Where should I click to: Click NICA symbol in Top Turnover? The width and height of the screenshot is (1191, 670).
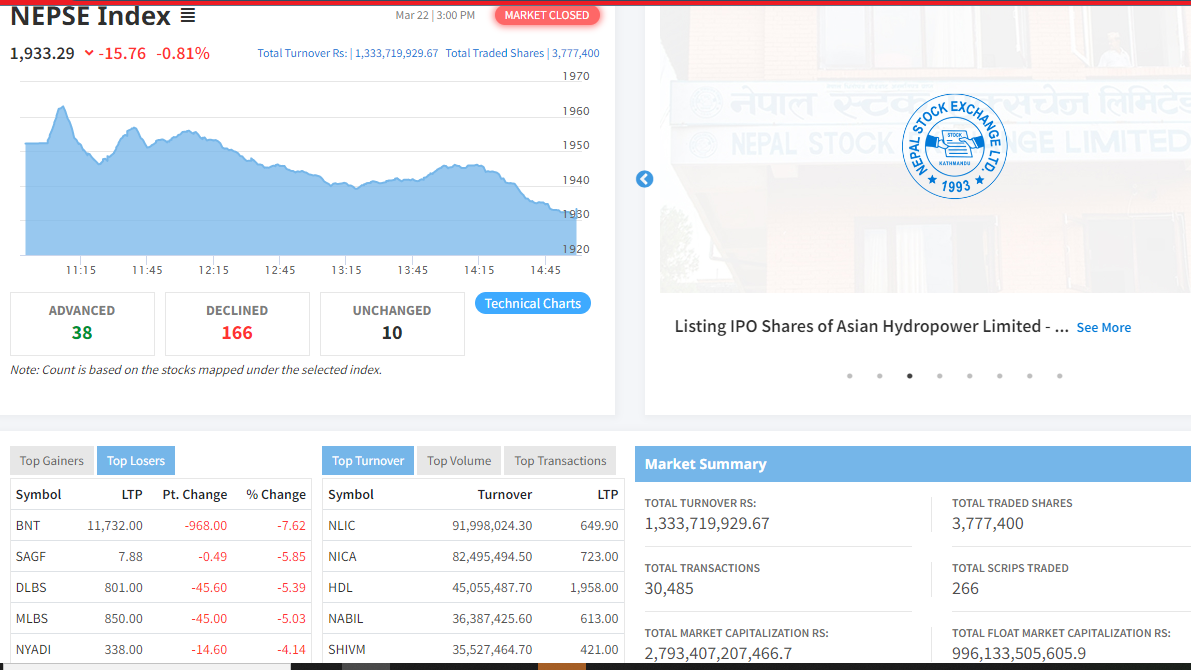point(343,557)
